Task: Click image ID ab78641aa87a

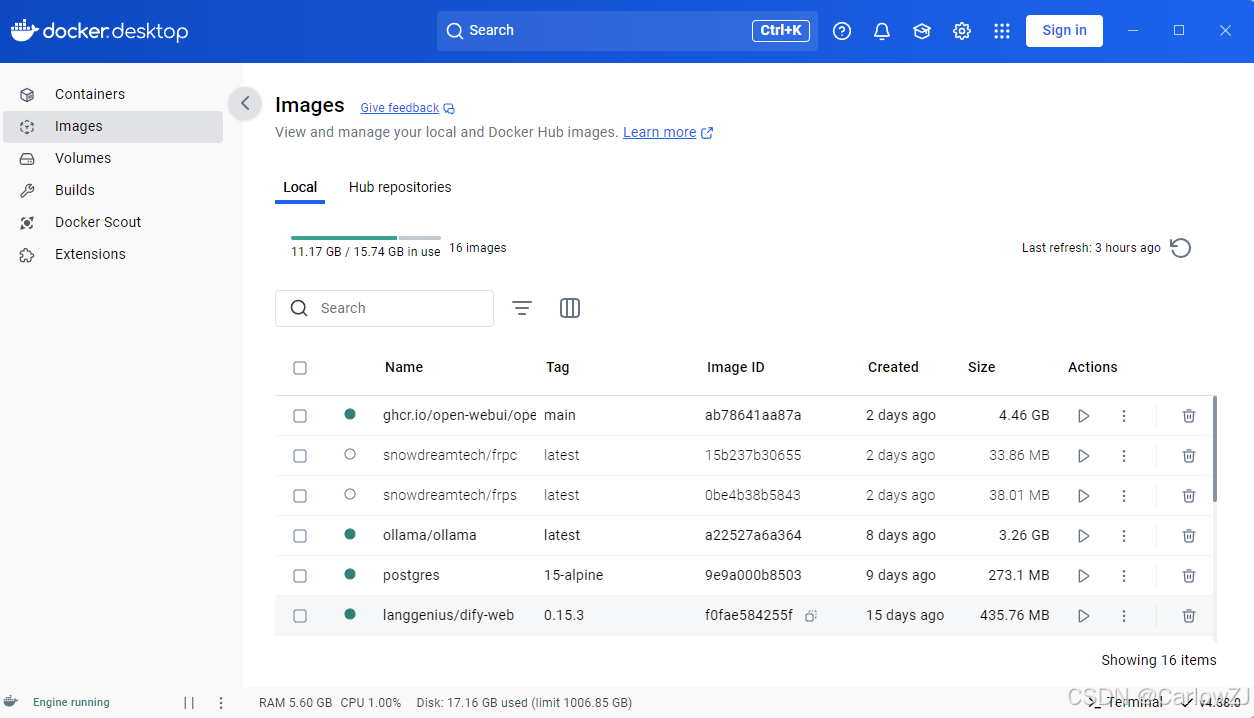Action: (x=753, y=415)
